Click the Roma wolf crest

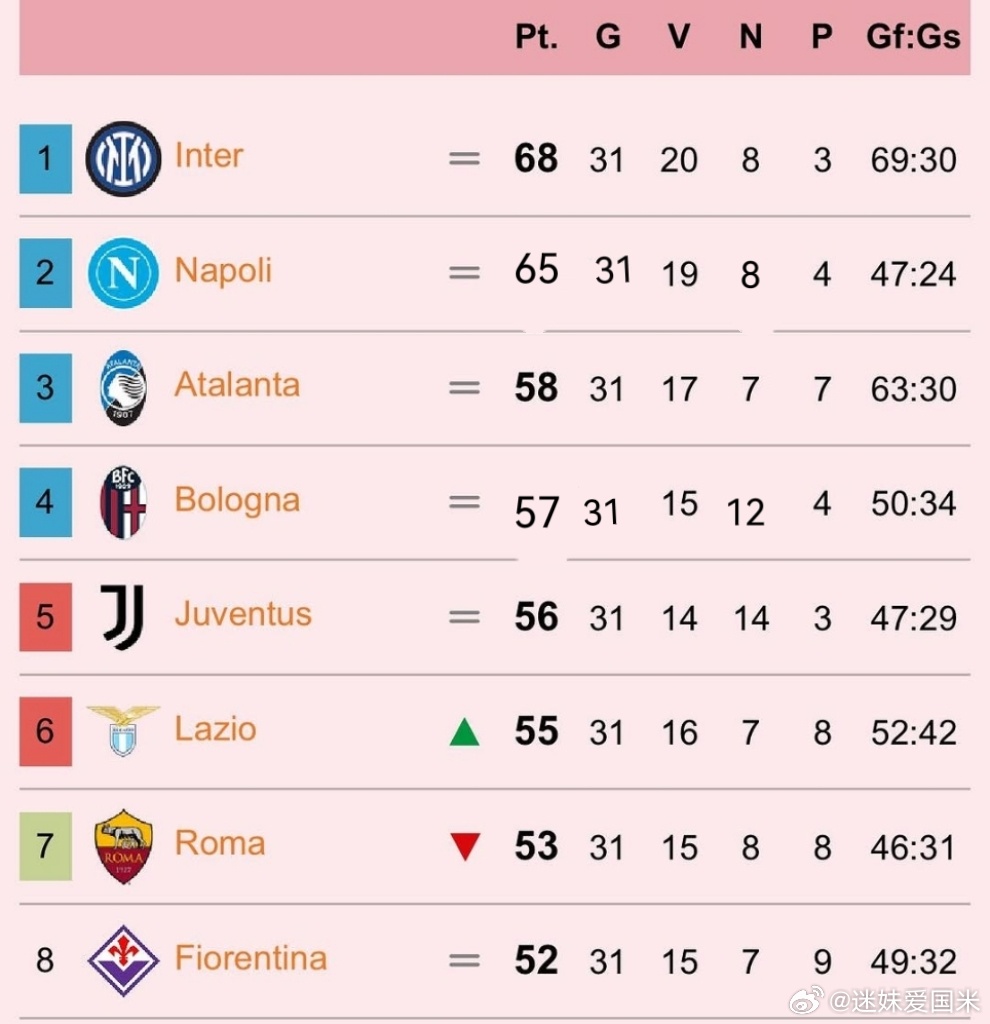tap(123, 846)
